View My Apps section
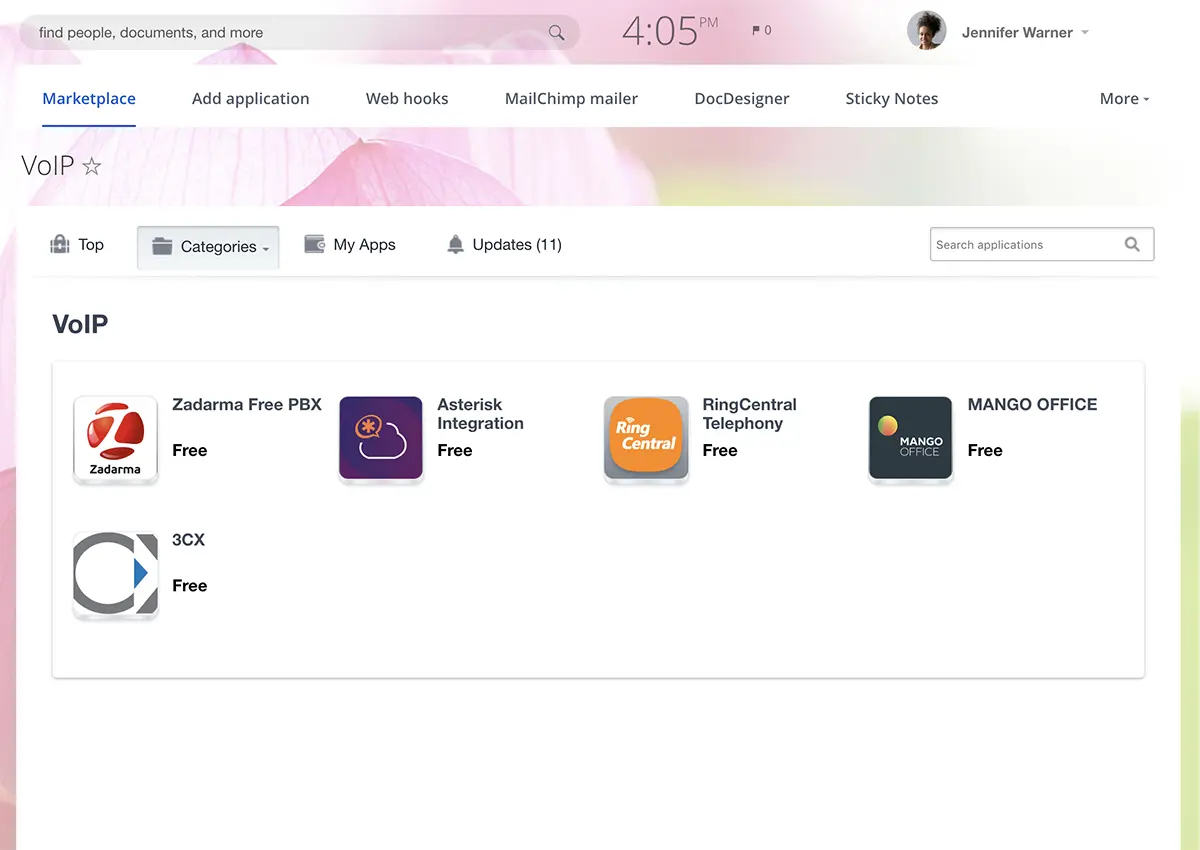 (350, 245)
